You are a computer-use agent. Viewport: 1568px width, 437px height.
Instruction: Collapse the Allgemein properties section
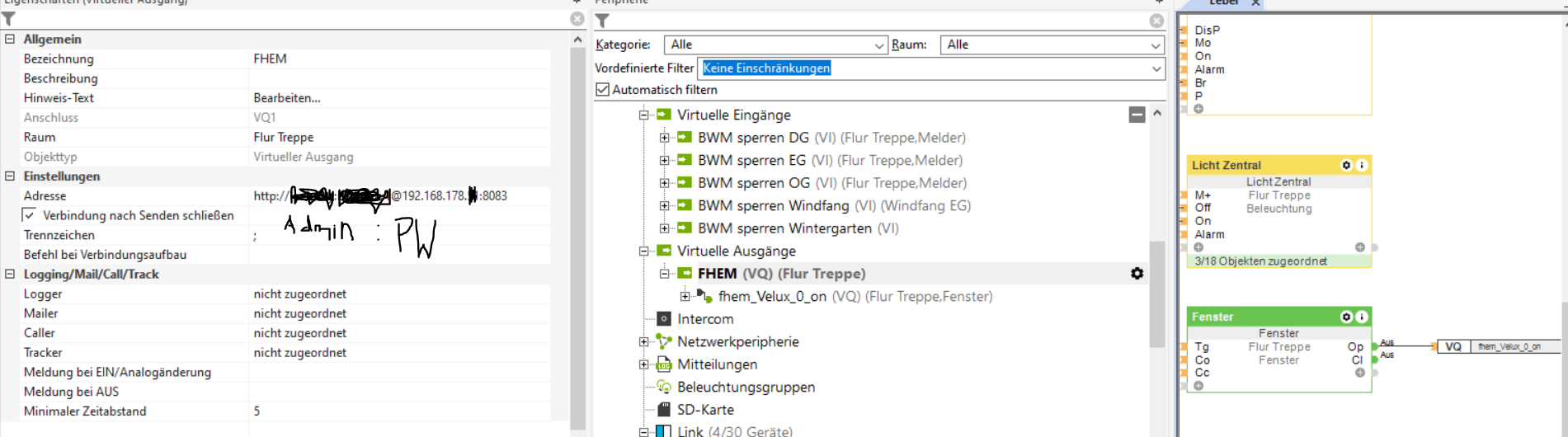(10, 39)
